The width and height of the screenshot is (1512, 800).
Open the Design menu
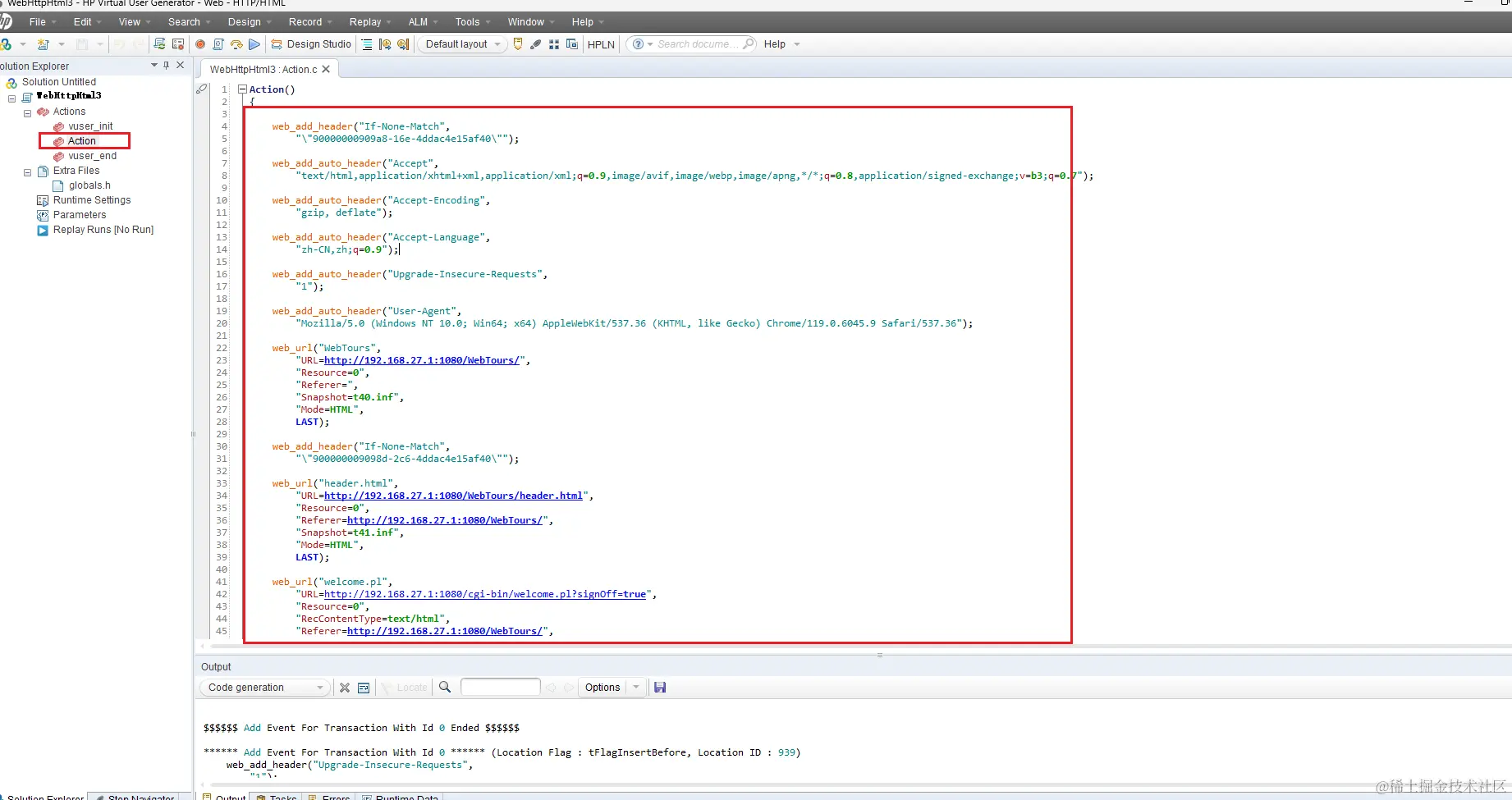click(x=245, y=22)
